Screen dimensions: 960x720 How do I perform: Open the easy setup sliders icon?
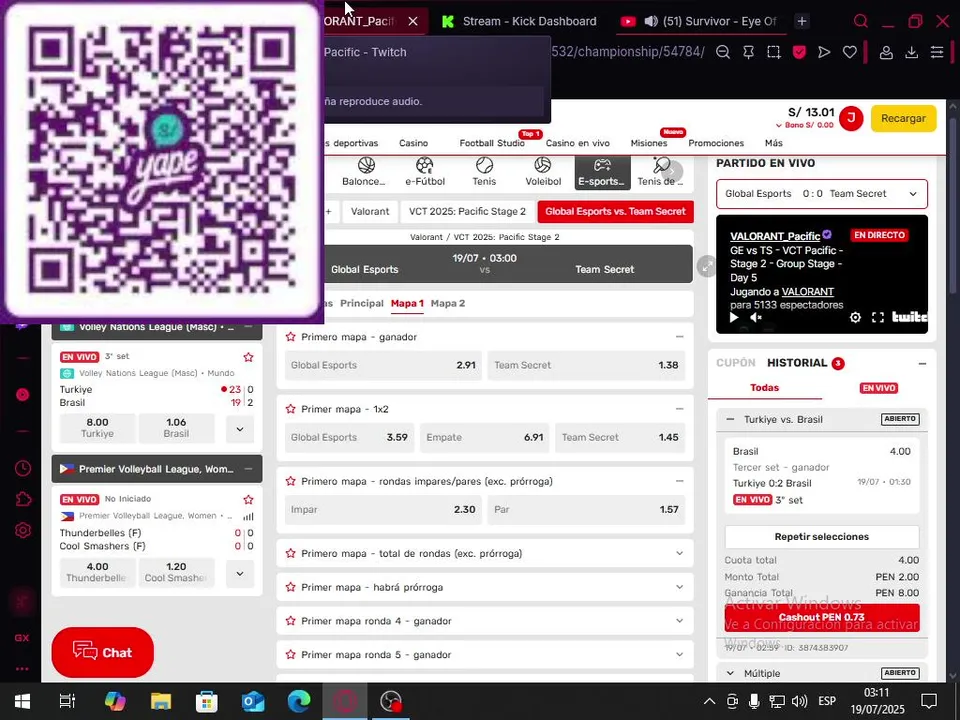(x=937, y=53)
